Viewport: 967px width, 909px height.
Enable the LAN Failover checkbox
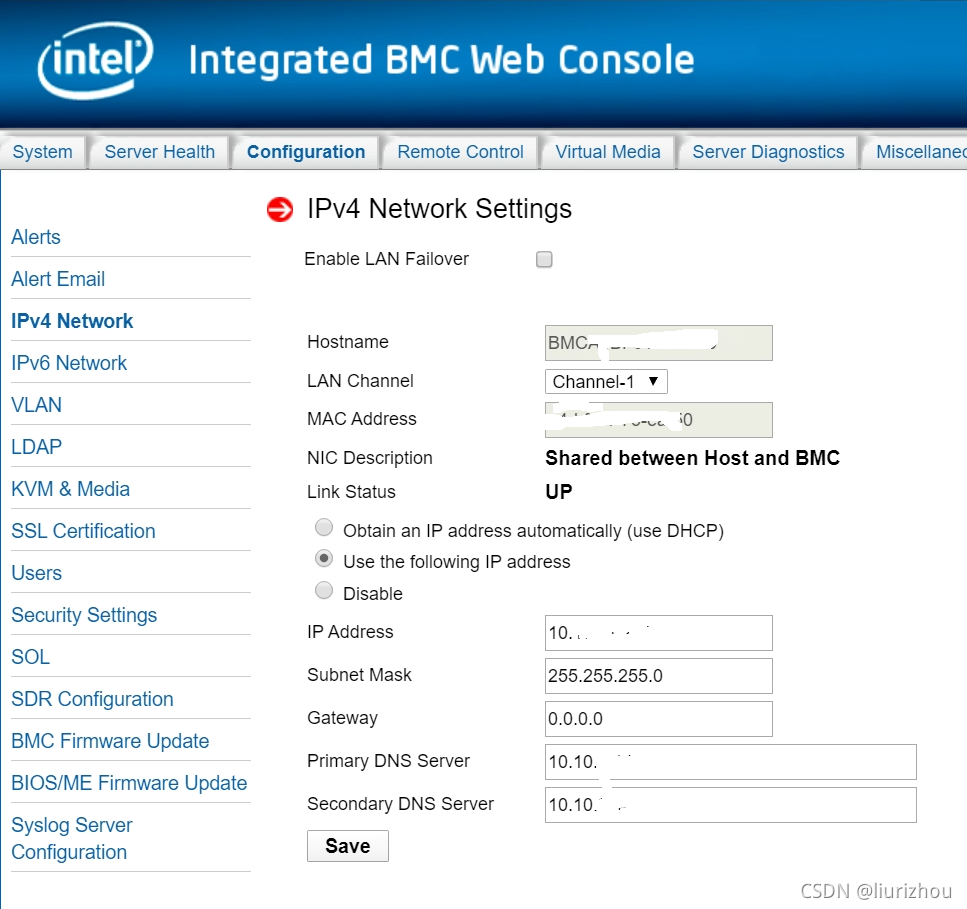click(544, 259)
